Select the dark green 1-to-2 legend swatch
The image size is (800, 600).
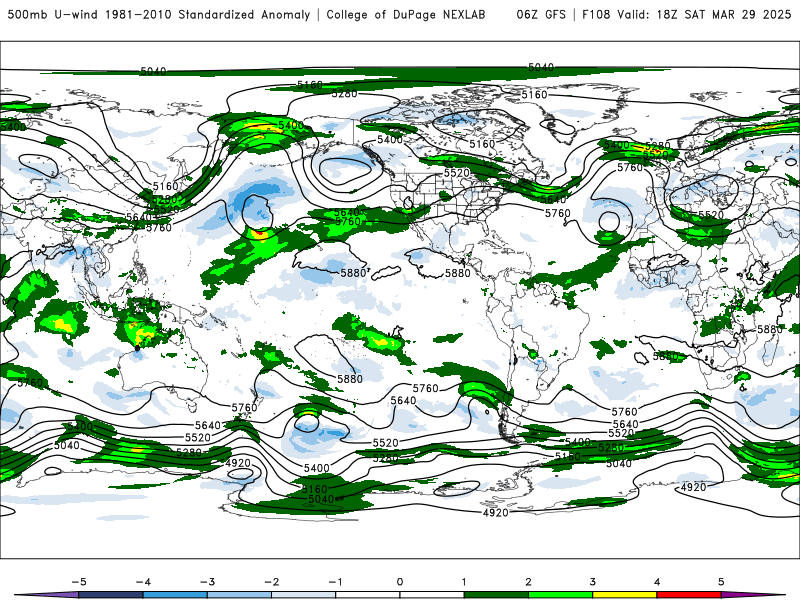[x=496, y=595]
